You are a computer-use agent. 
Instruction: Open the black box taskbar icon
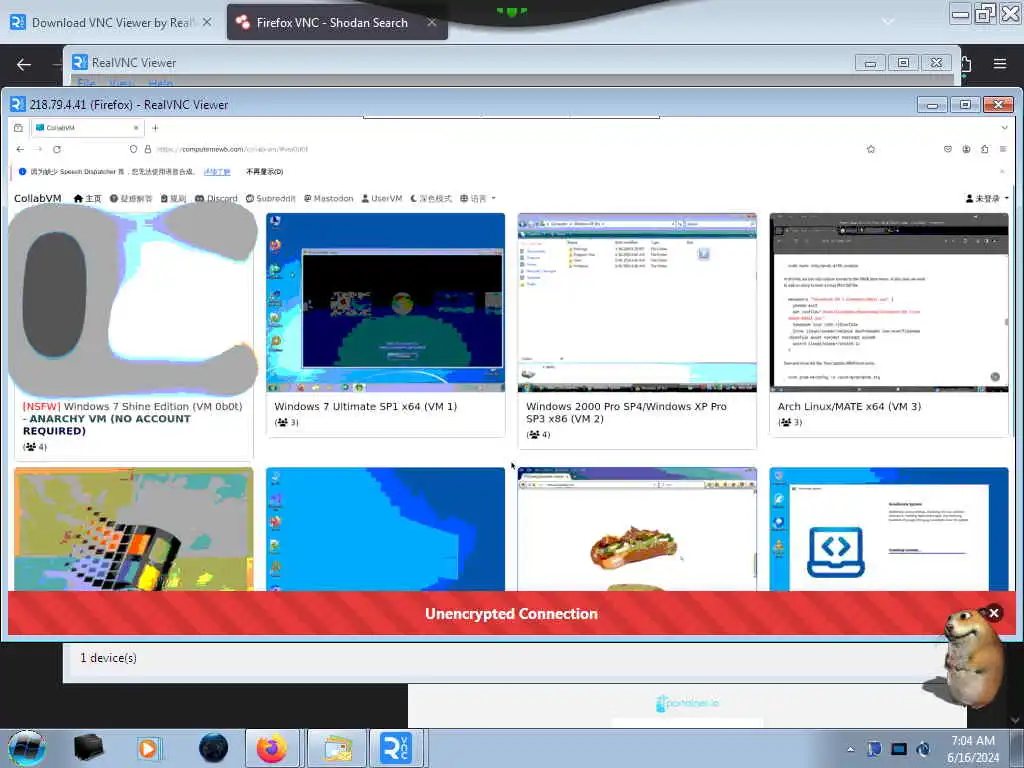click(x=88, y=748)
